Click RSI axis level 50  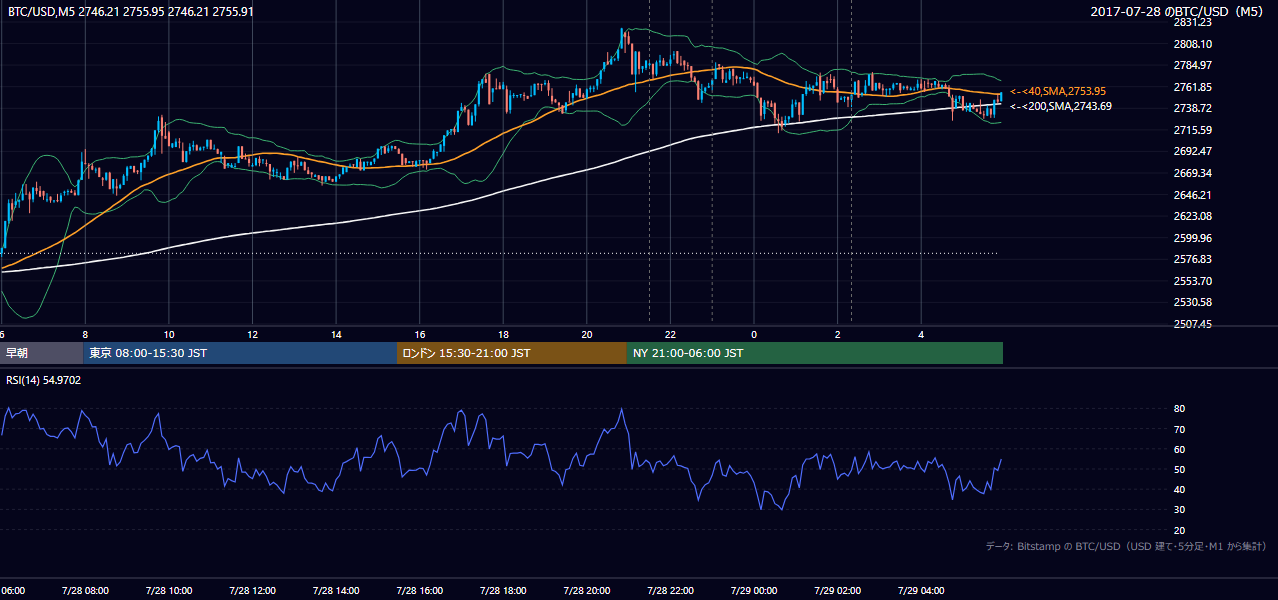click(1180, 469)
